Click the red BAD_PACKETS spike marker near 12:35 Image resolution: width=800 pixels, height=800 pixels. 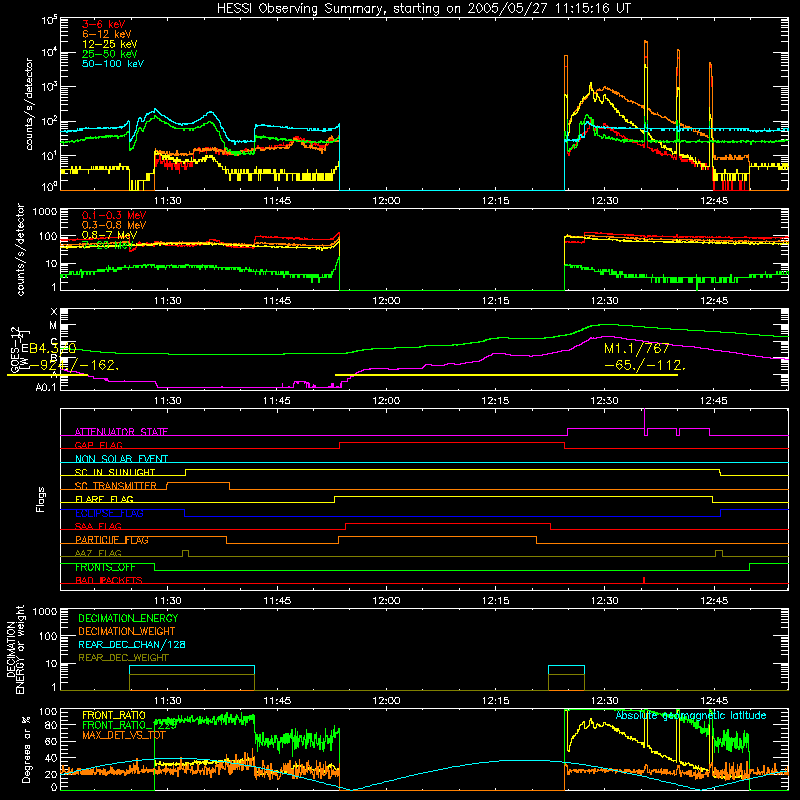point(644,580)
